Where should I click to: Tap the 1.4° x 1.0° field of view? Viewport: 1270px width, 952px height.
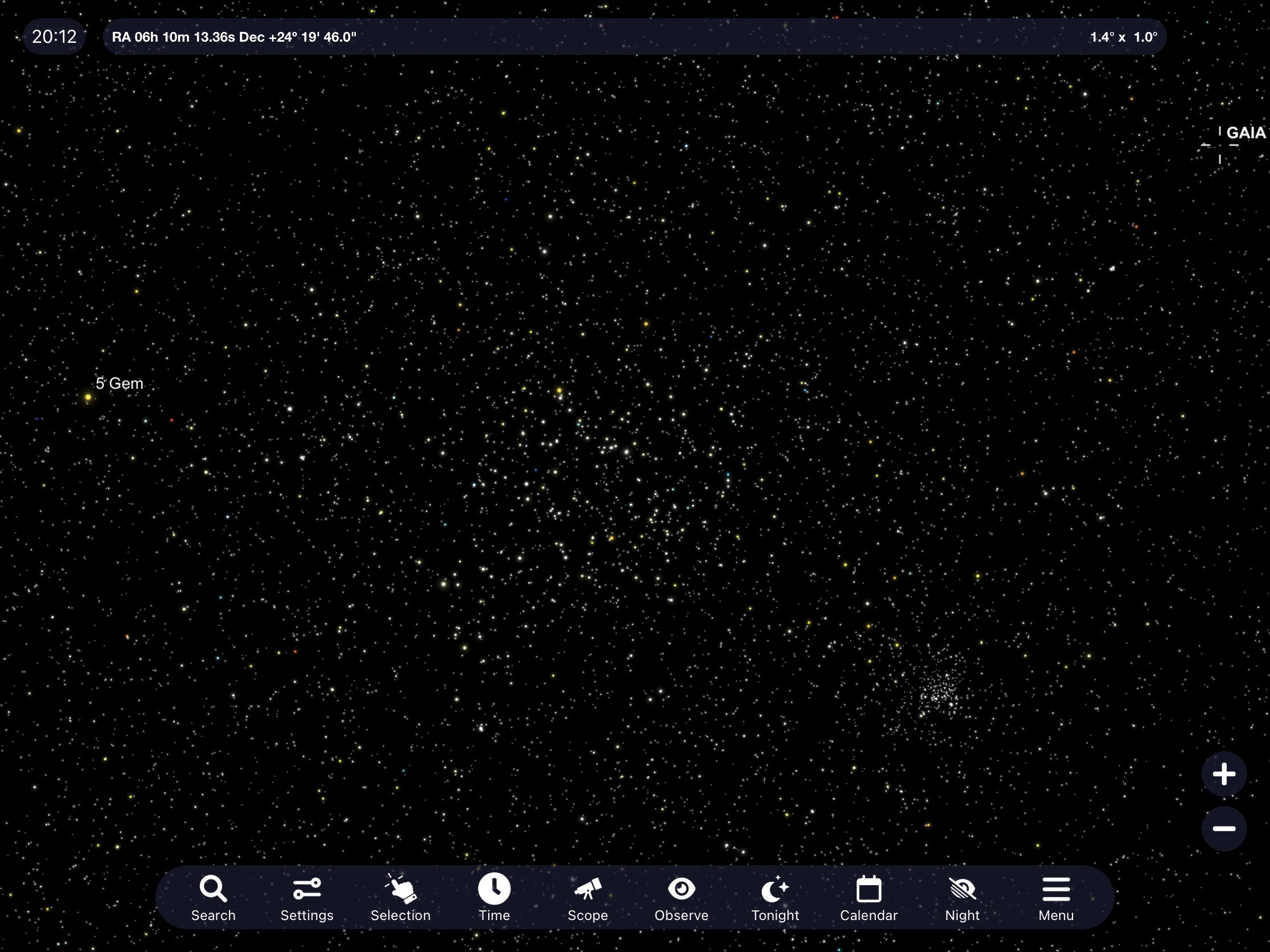point(1123,37)
